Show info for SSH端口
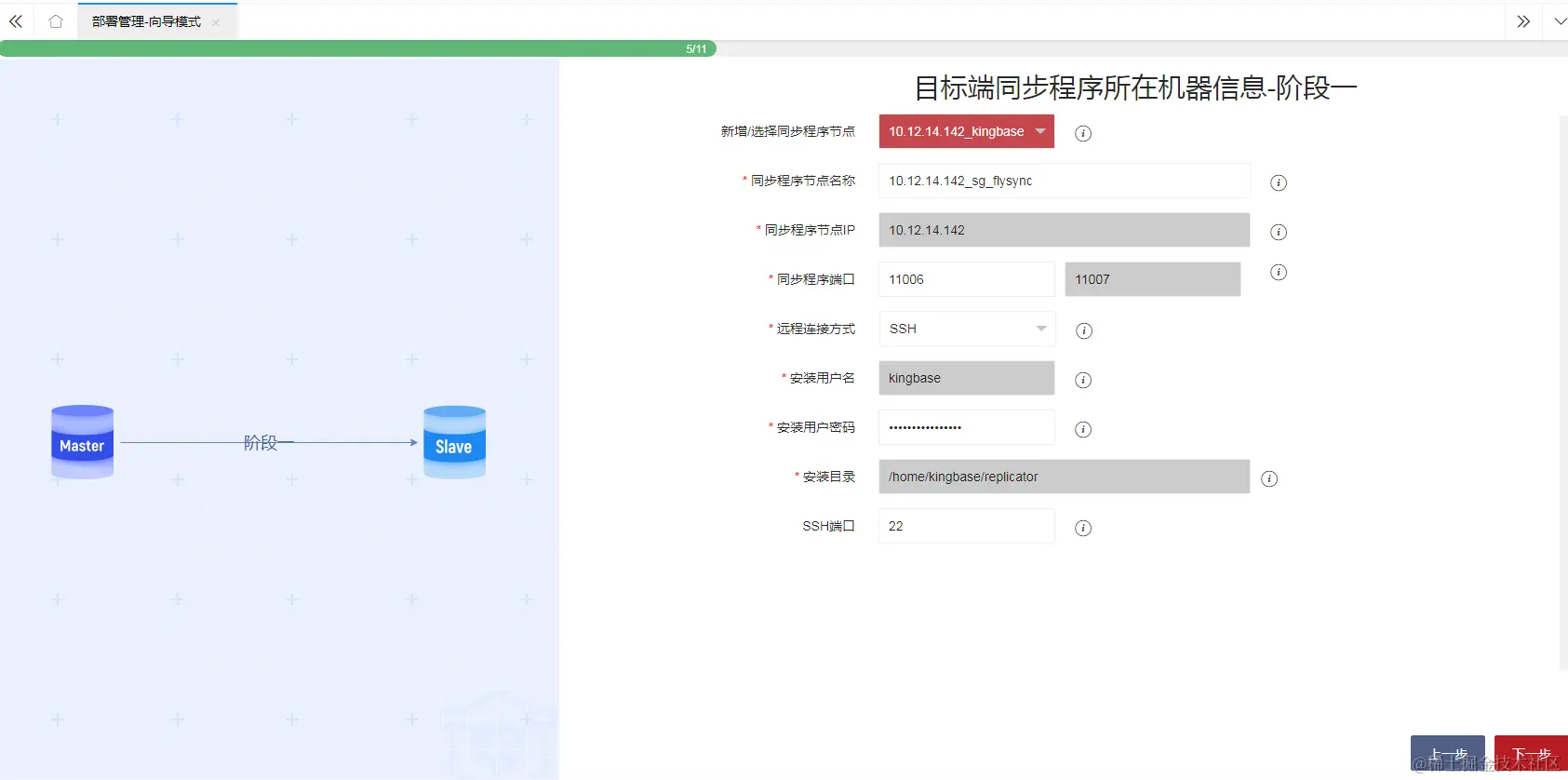 [1083, 528]
